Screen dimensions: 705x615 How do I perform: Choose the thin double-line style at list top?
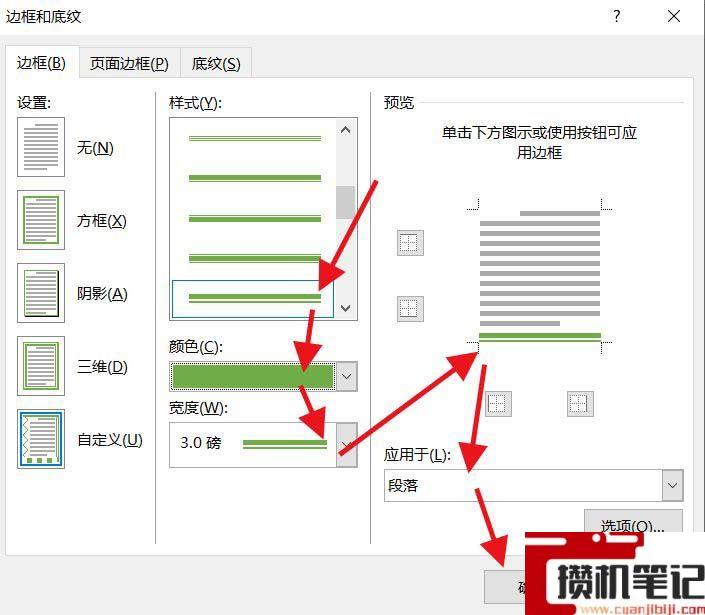(x=255, y=138)
